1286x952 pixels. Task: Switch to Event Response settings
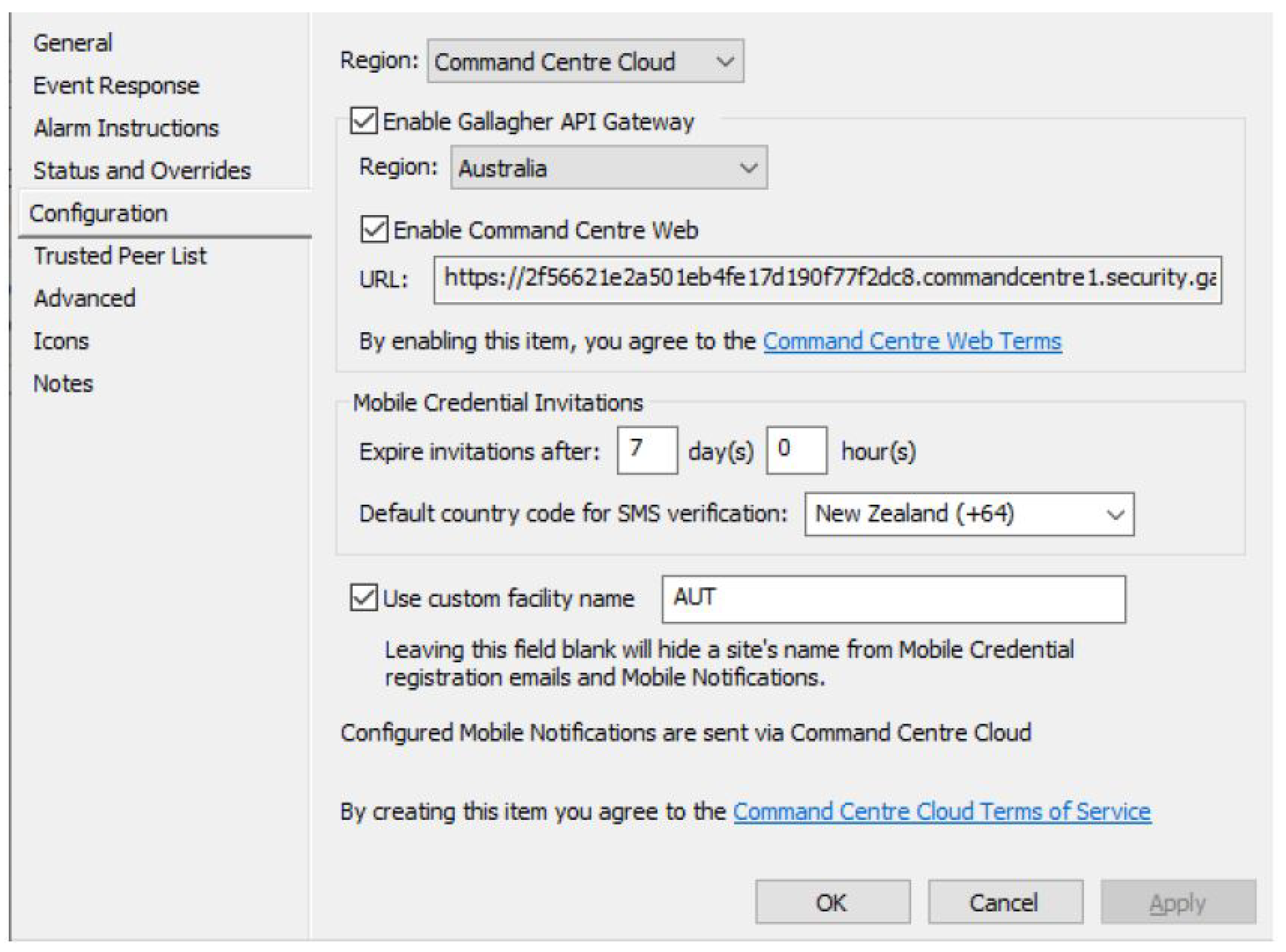pos(115,85)
